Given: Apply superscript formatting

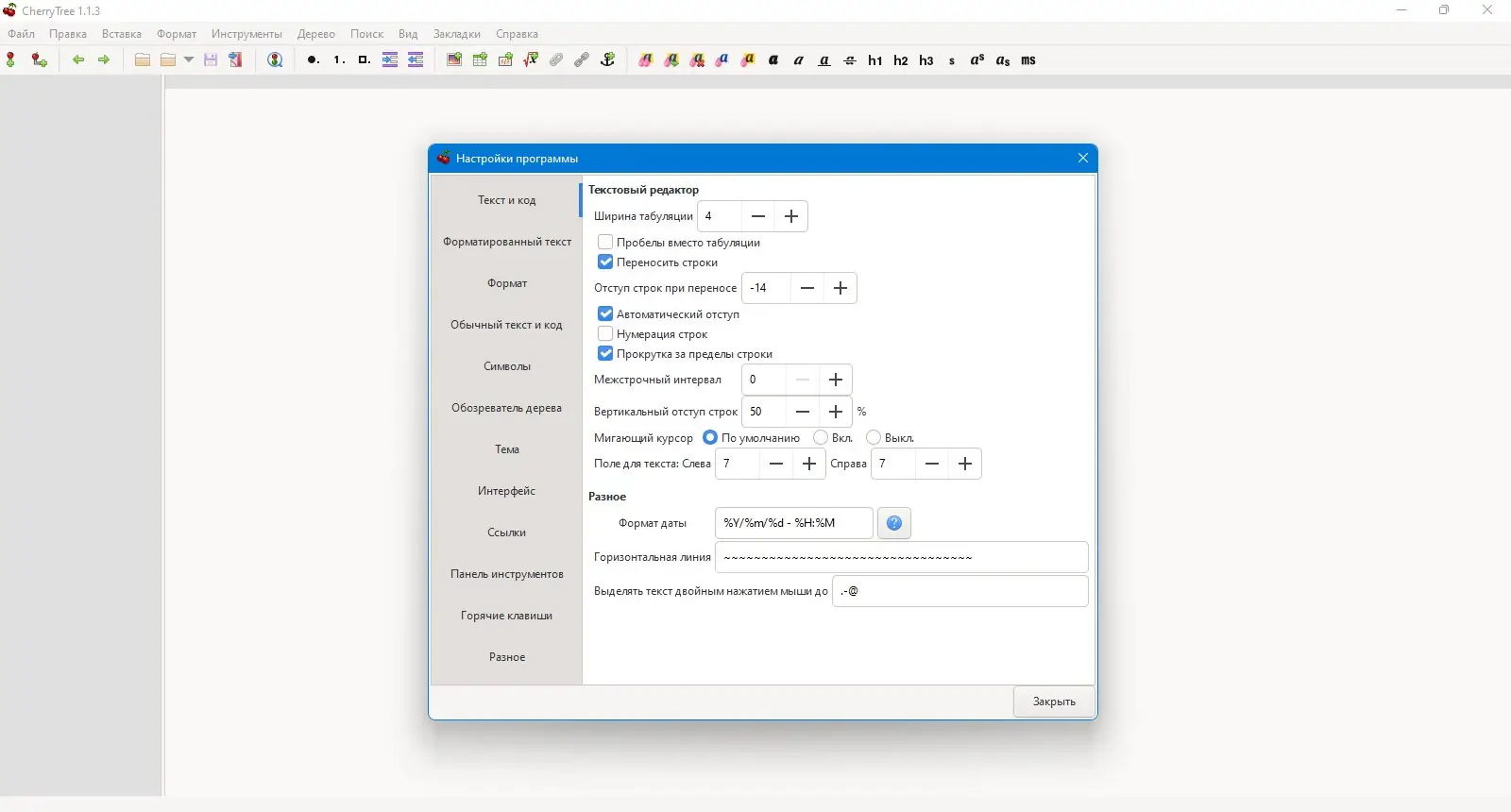Looking at the screenshot, I should (977, 60).
